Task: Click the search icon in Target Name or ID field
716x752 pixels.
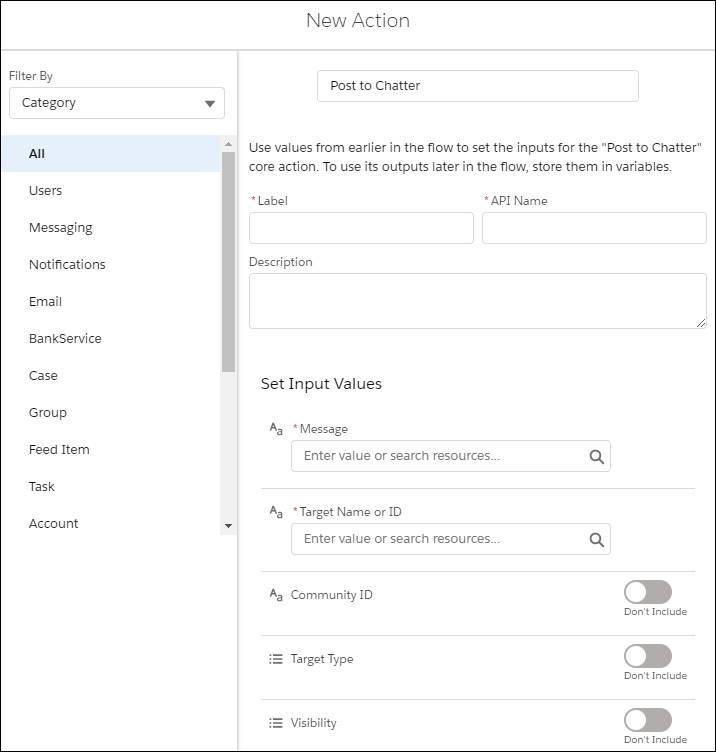Action: click(596, 540)
